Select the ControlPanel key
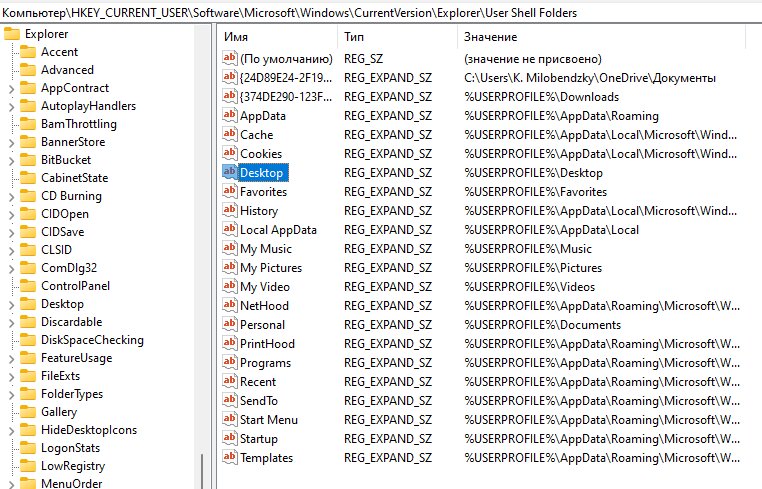762x489 pixels. [x=75, y=286]
